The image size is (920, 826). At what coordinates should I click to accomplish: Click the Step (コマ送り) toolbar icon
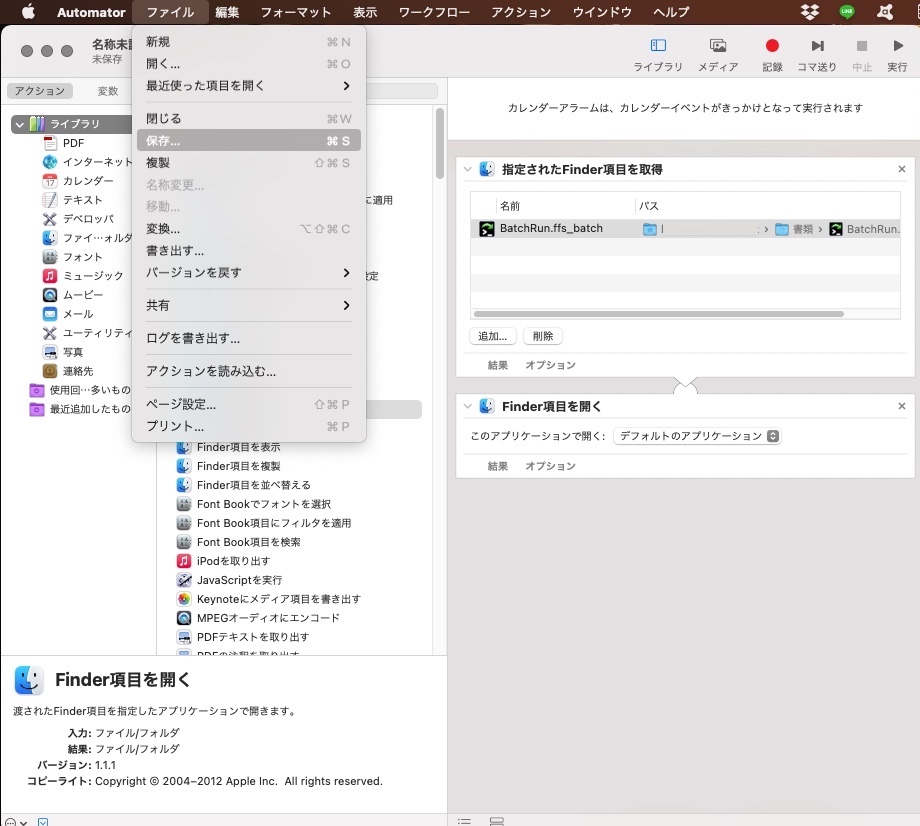click(x=817, y=45)
